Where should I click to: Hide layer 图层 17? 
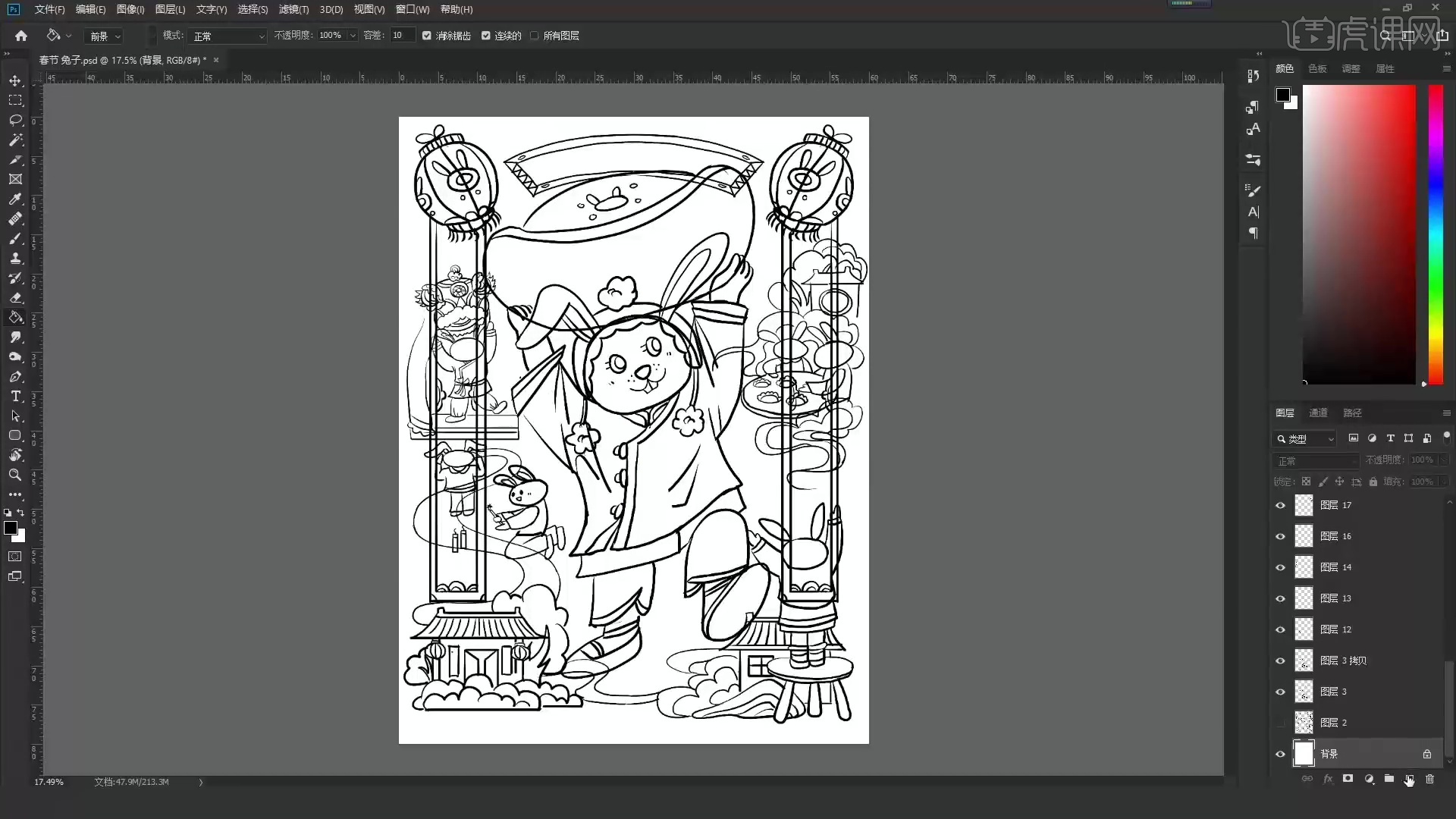pyautogui.click(x=1280, y=505)
